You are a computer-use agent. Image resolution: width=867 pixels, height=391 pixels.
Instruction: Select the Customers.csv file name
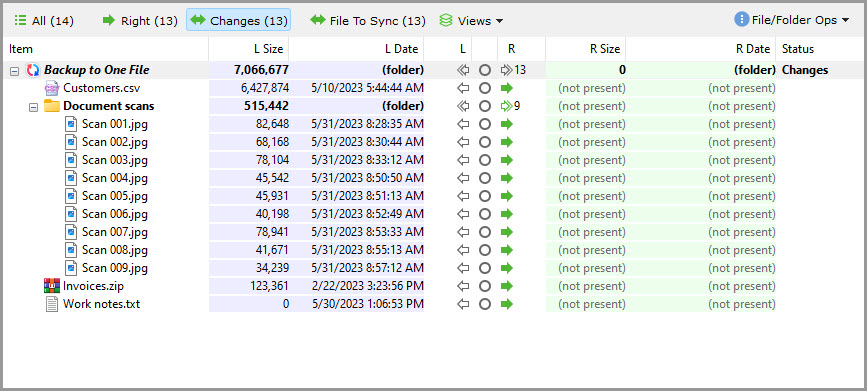click(x=101, y=88)
